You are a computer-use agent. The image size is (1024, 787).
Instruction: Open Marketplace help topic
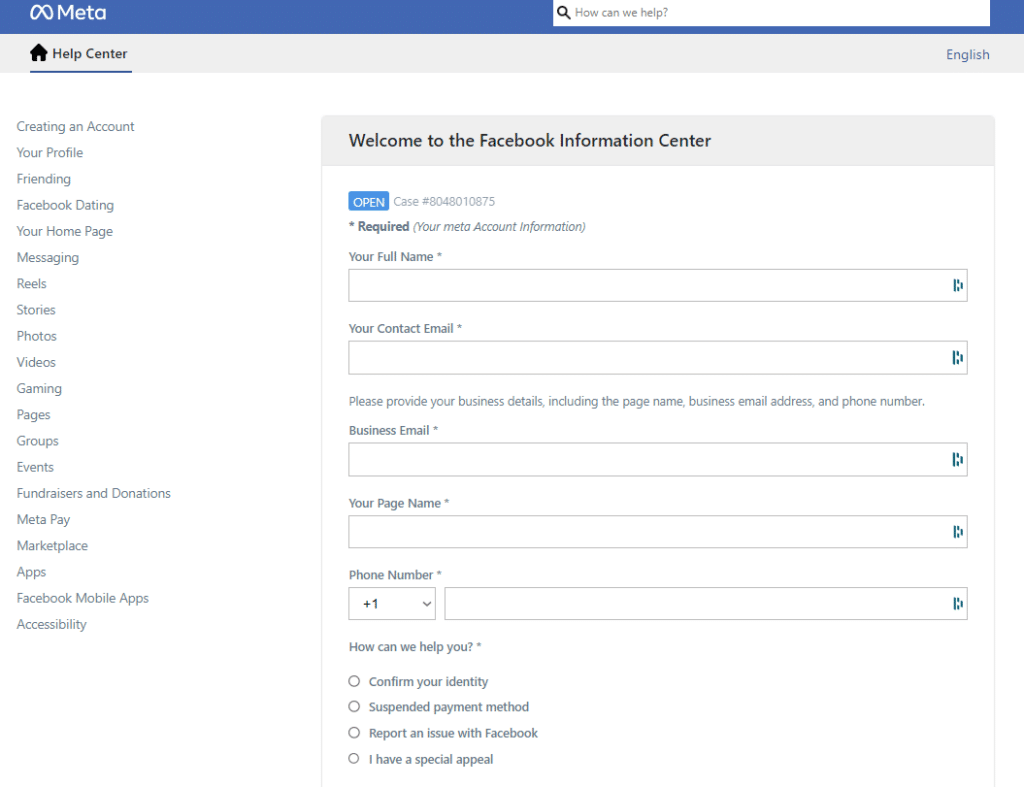pos(52,545)
